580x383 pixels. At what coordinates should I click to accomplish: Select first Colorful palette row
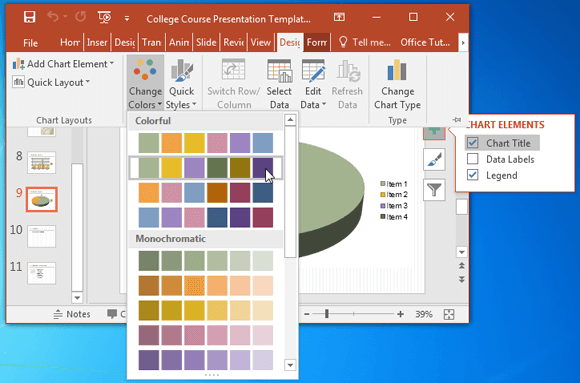[206, 143]
